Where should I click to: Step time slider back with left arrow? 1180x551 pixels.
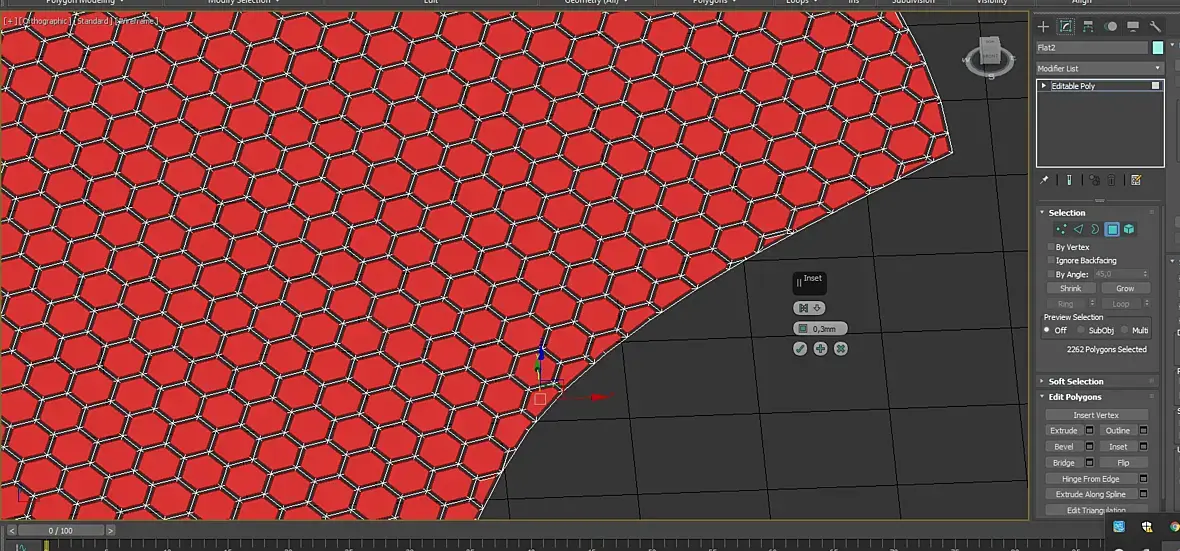11,531
